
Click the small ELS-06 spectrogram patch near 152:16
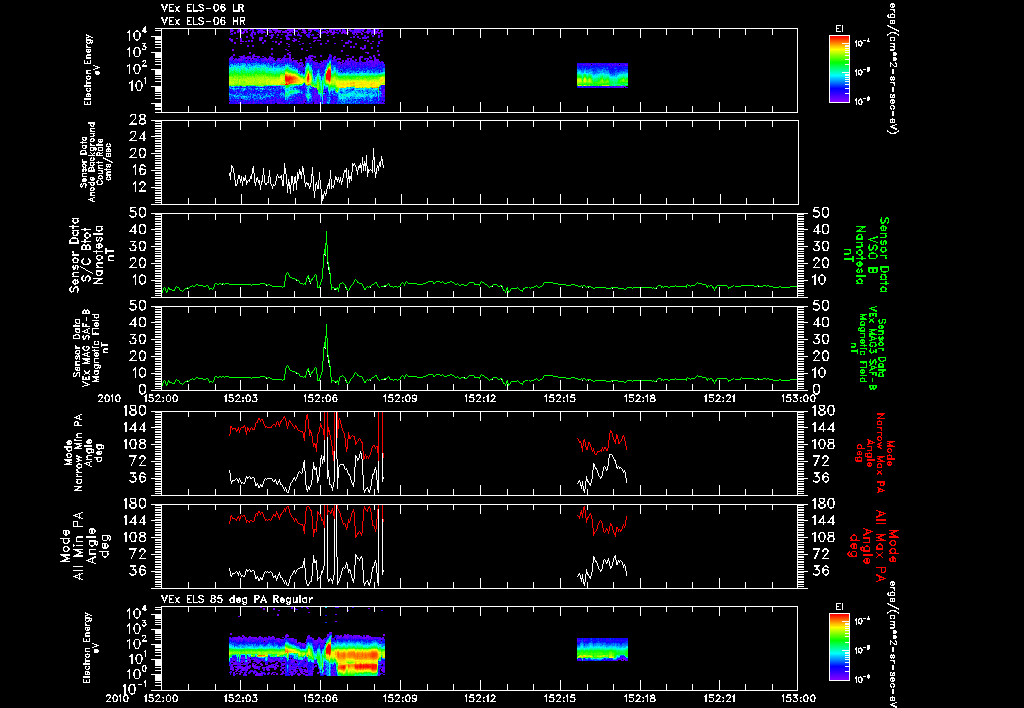point(602,75)
